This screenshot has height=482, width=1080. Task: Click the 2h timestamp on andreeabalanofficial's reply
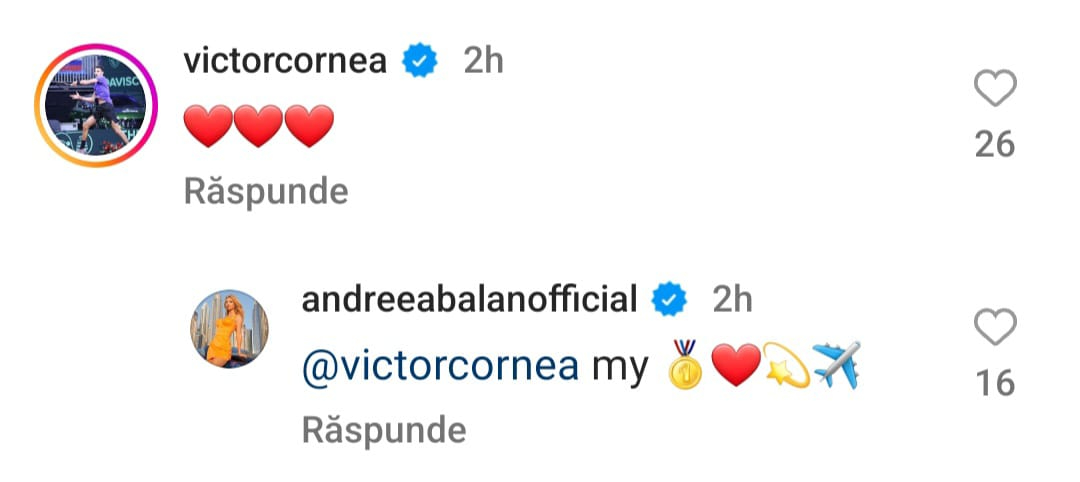(732, 299)
